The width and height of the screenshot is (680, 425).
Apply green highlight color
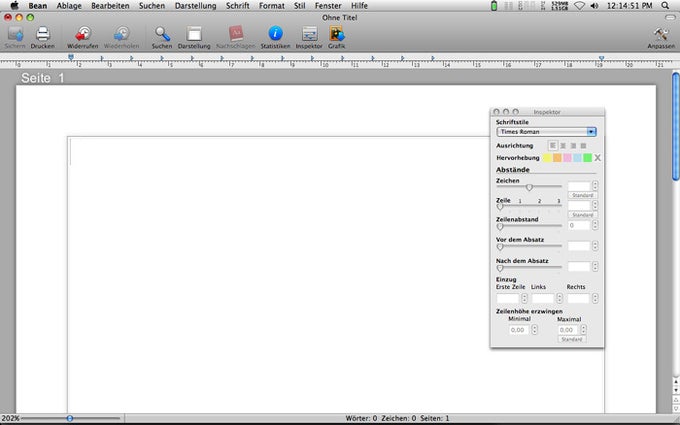[x=587, y=158]
